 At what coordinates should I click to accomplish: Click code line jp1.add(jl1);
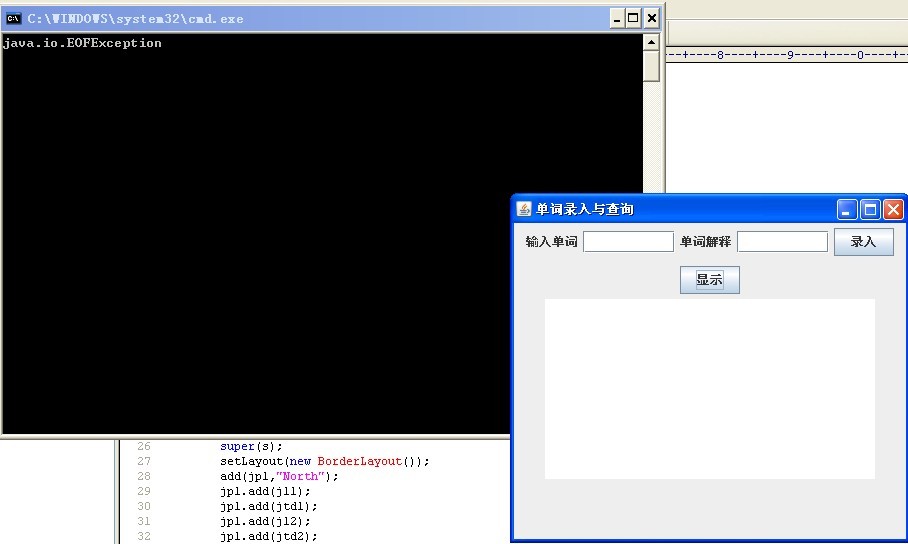tap(265, 492)
